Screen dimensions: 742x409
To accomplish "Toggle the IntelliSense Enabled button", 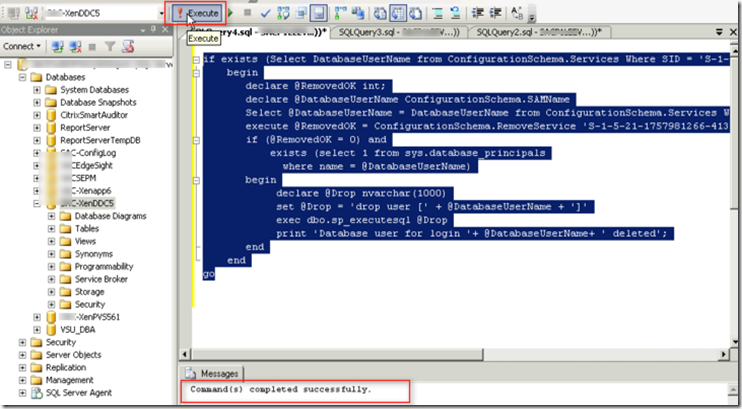I will pos(318,13).
